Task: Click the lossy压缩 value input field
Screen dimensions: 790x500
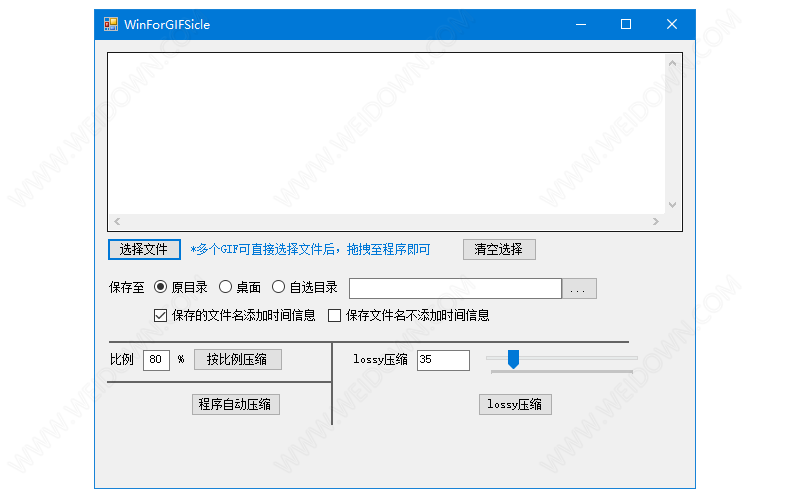Action: (x=443, y=360)
